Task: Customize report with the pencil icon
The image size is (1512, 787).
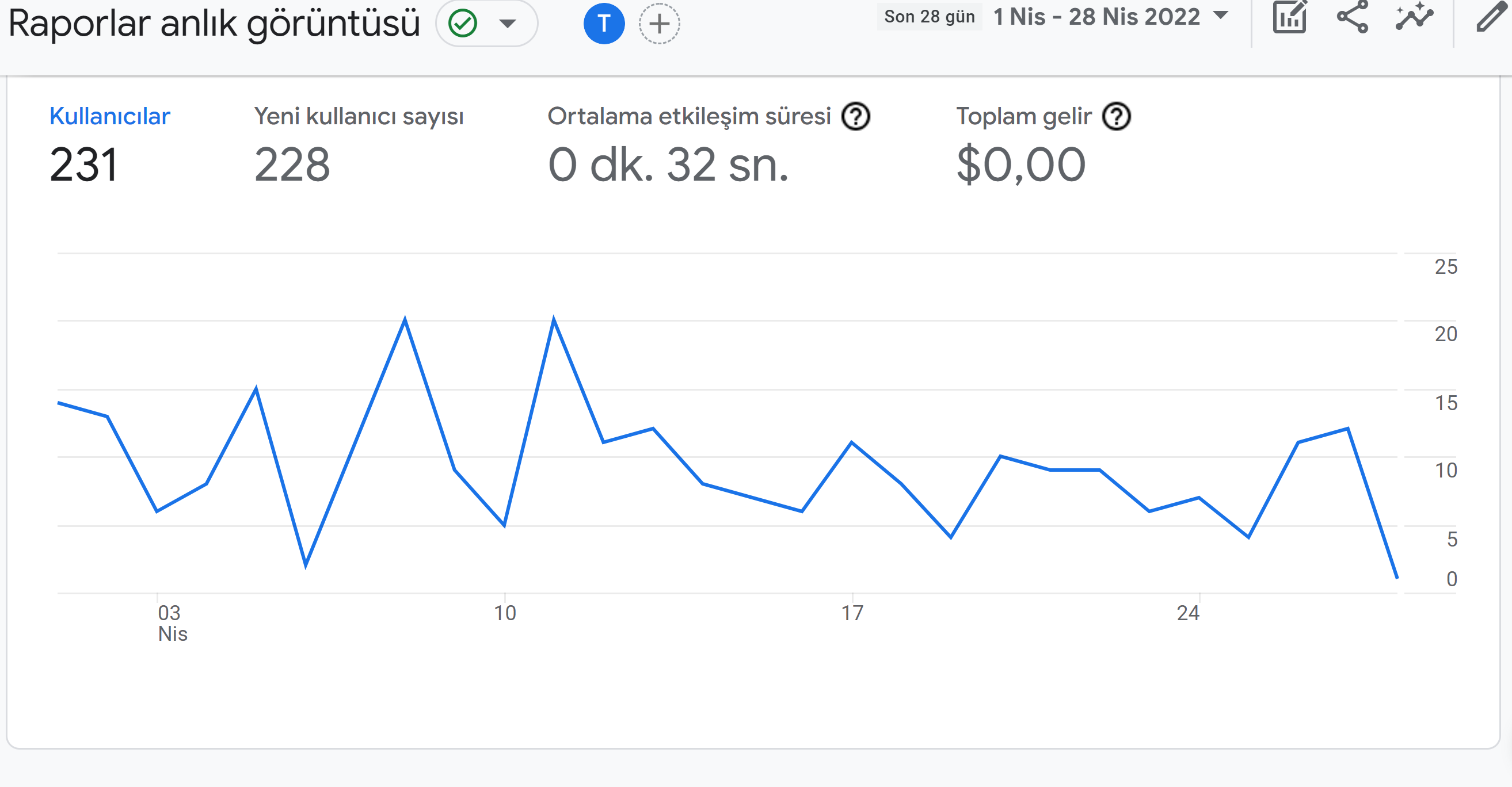Action: pos(1491,16)
